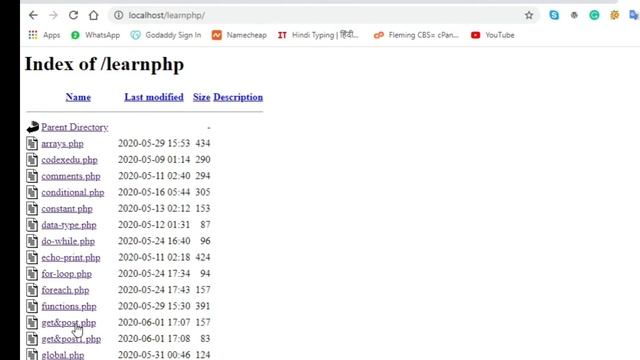Open the Namecheap bookmark
This screenshot has width=640, height=360.
point(239,35)
